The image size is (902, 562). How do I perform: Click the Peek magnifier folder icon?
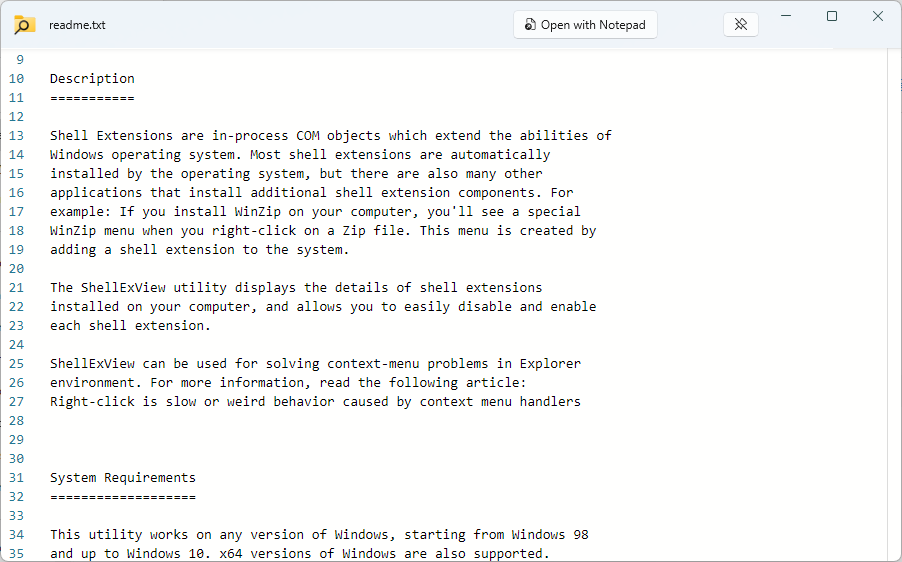(24, 25)
